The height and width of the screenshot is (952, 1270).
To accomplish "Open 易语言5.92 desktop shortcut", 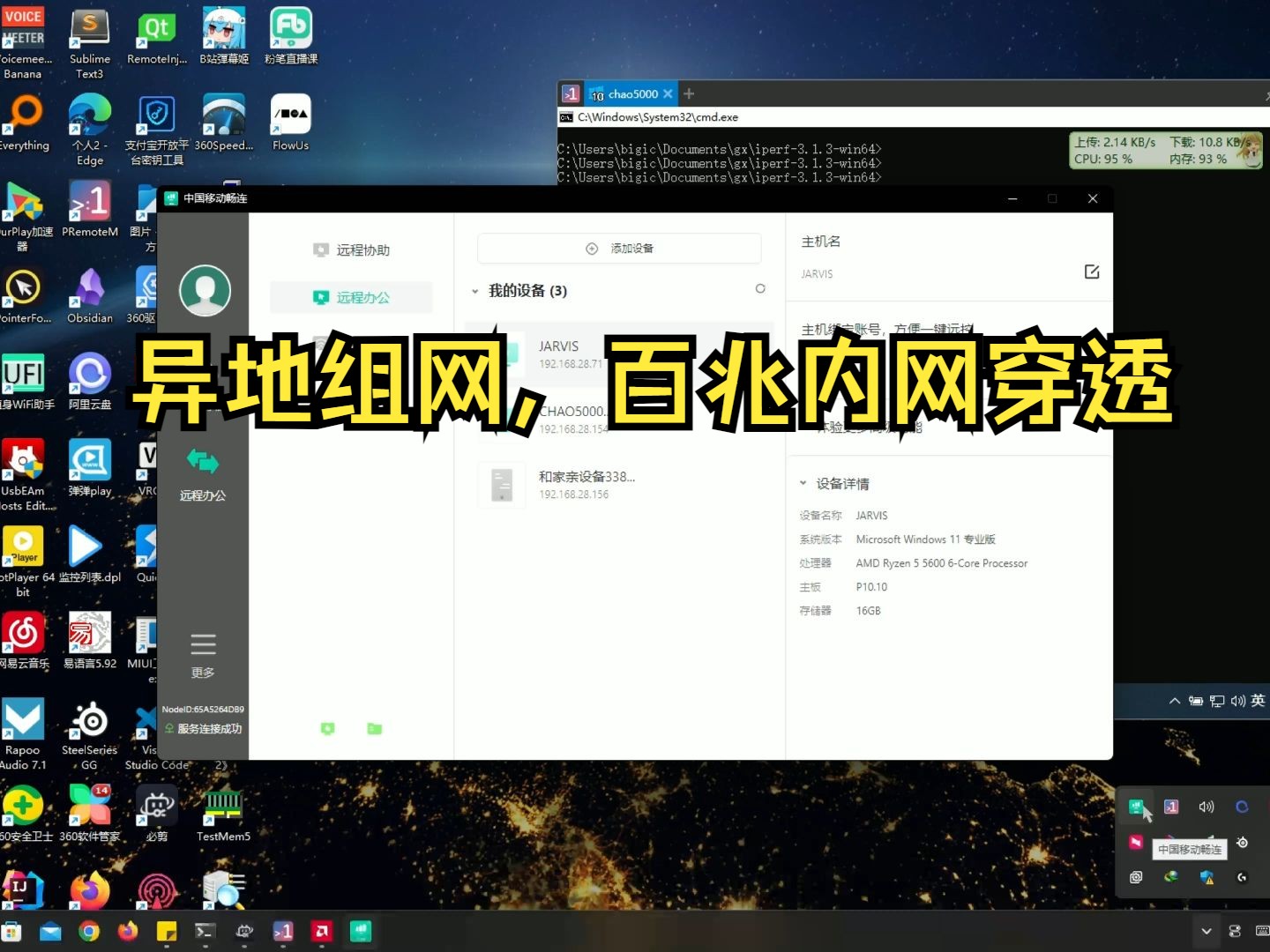I will 90,641.
